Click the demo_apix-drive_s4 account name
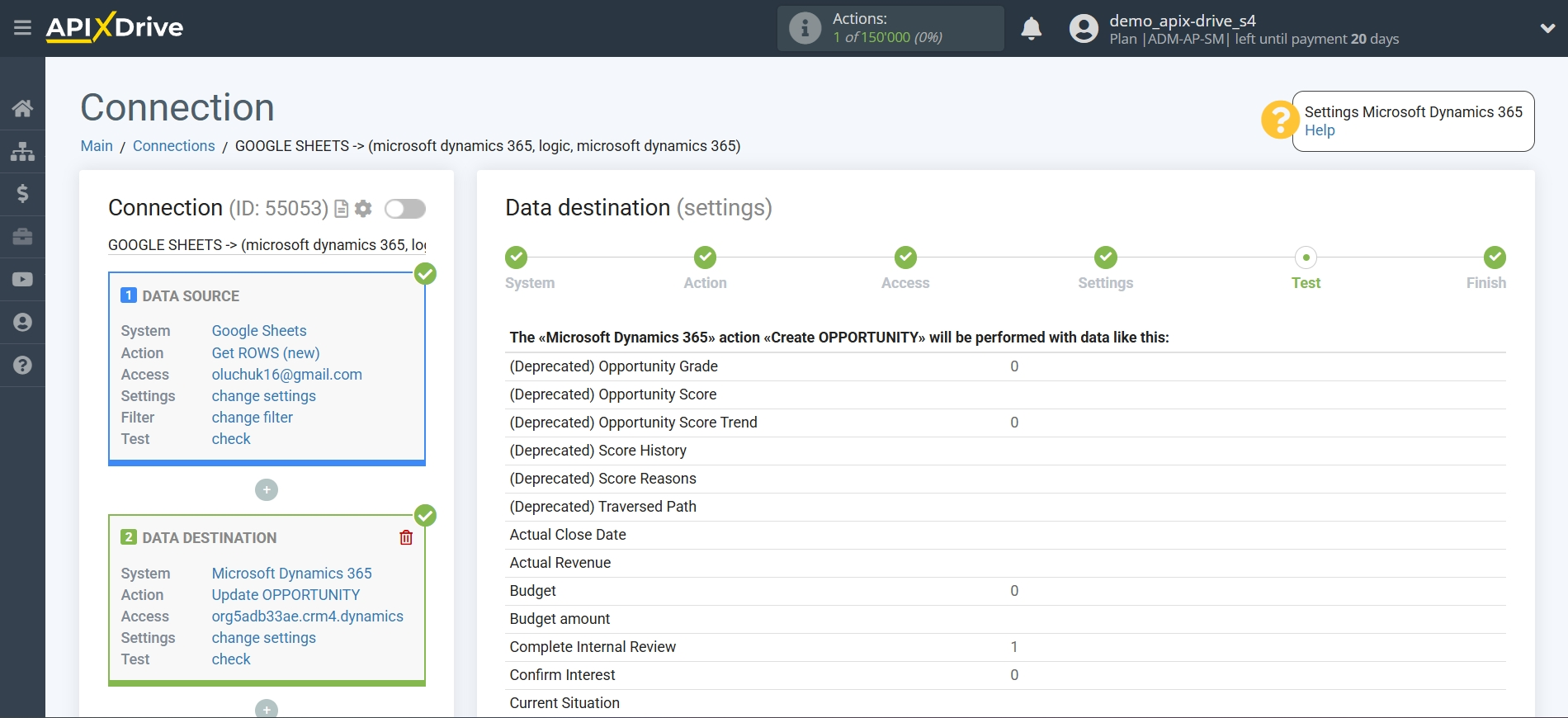1568x718 pixels. [1182, 21]
